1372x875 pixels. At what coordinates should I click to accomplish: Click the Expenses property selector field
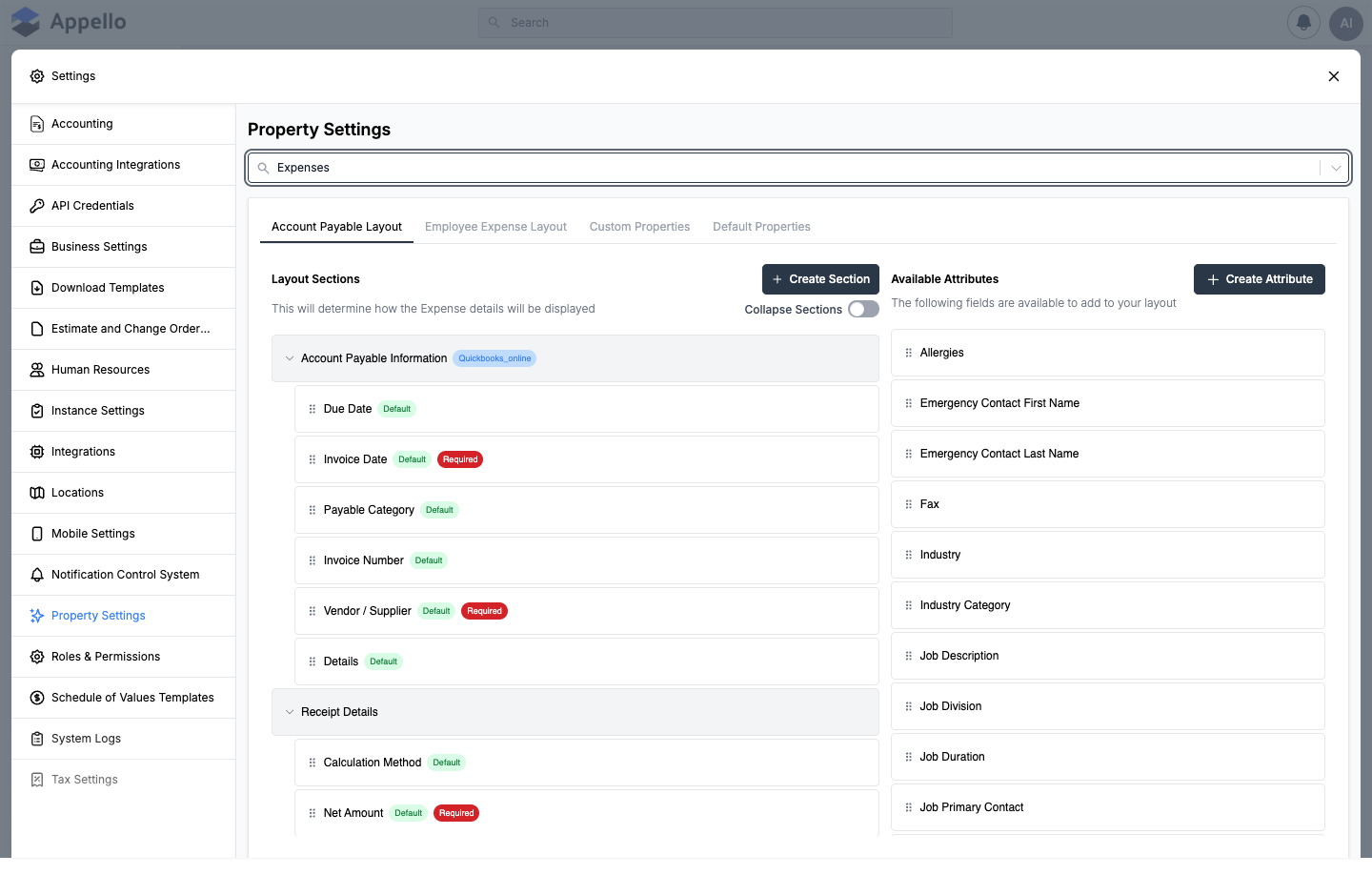click(x=798, y=168)
